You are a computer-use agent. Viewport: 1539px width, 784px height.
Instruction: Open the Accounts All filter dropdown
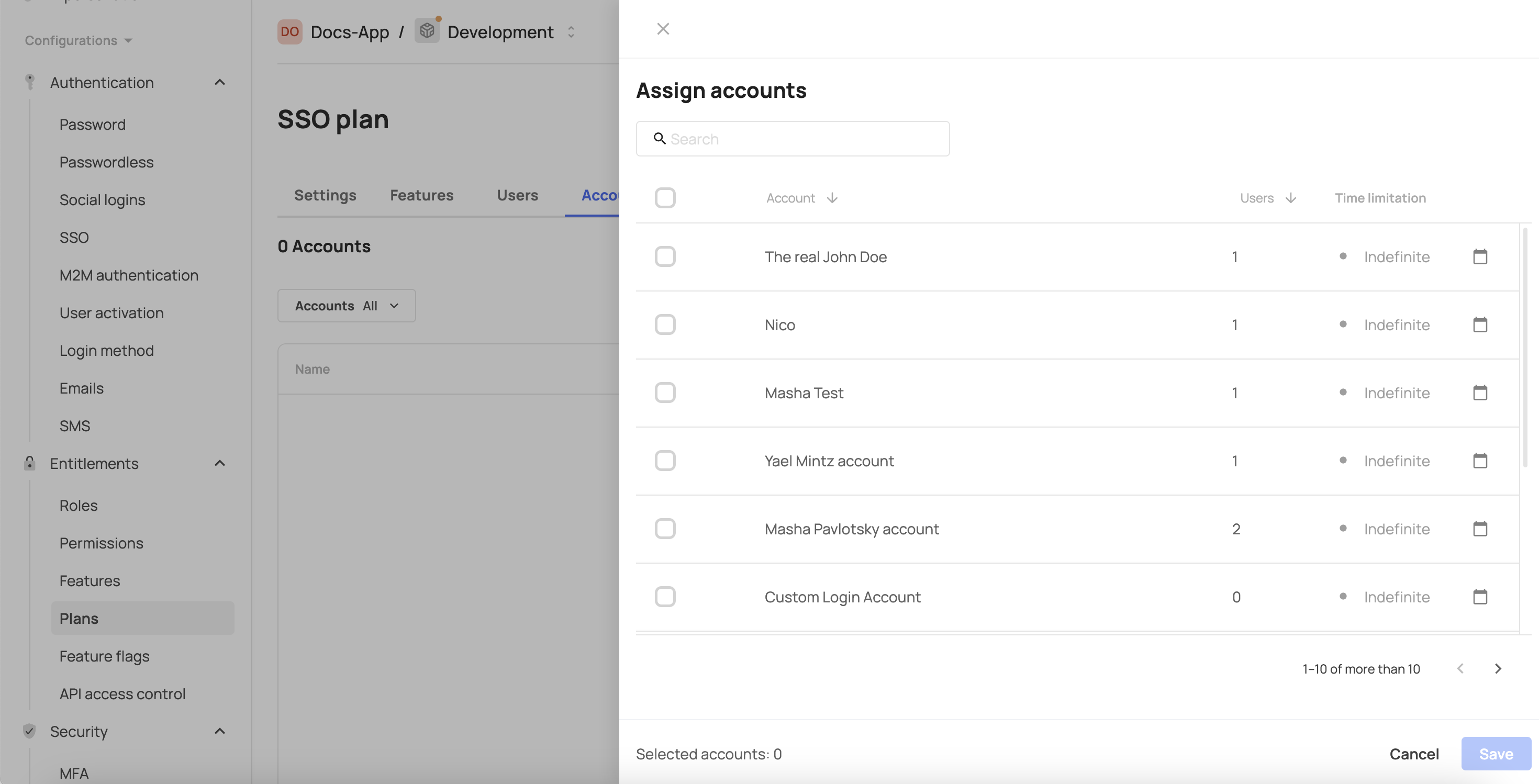(x=346, y=305)
